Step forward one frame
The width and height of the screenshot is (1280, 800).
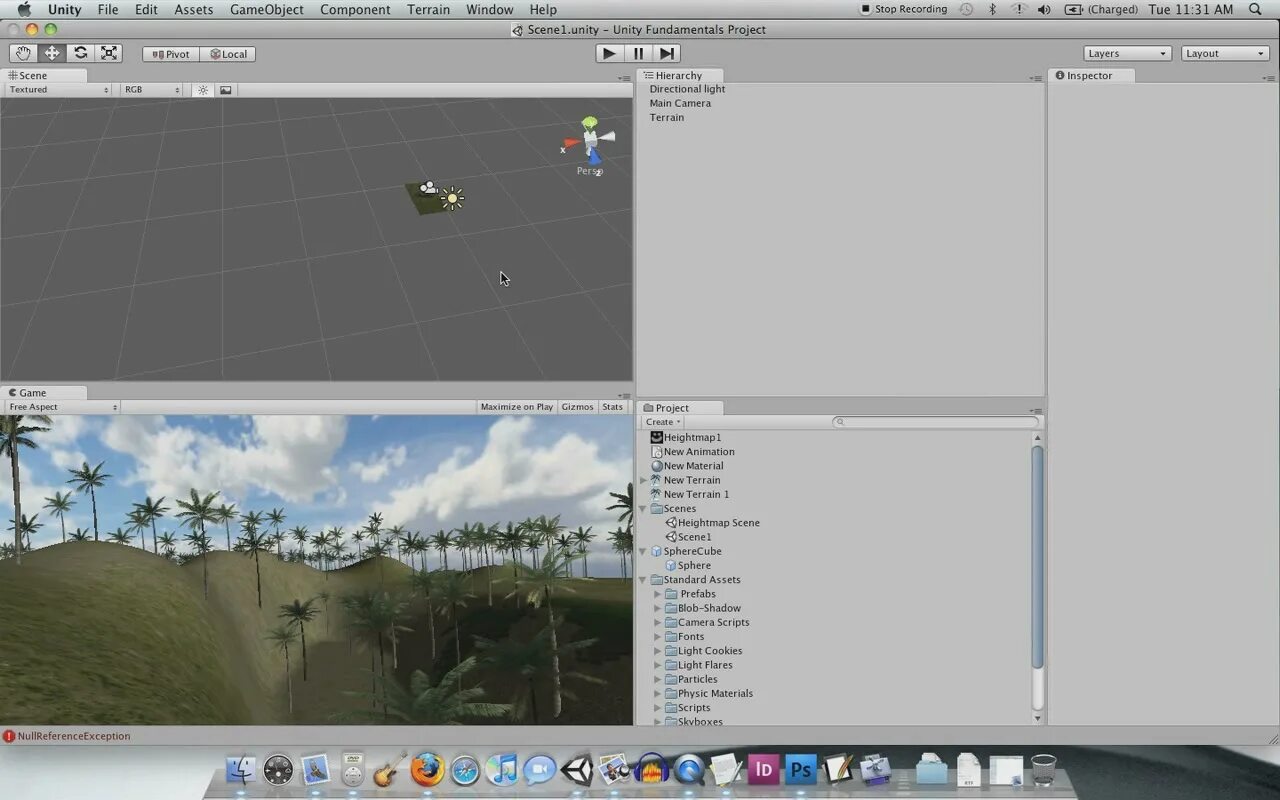point(667,53)
